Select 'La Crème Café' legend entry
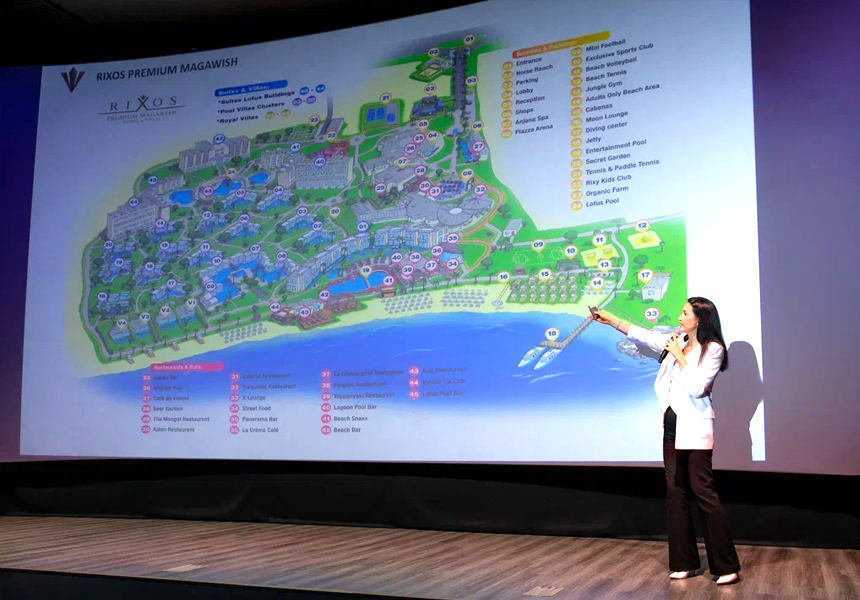Image resolution: width=860 pixels, height=600 pixels. pos(261,430)
